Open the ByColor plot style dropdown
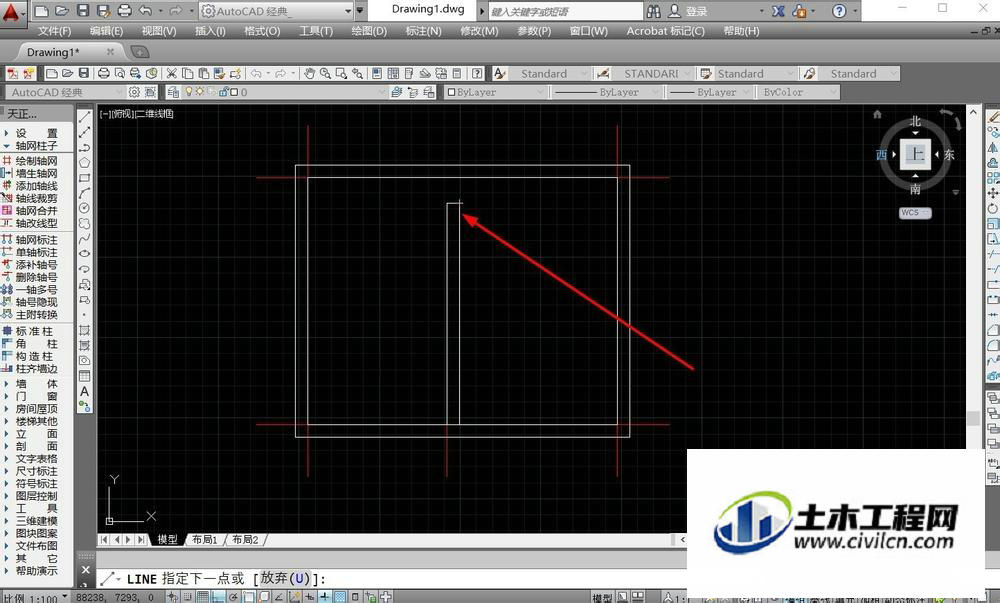 (x=798, y=92)
